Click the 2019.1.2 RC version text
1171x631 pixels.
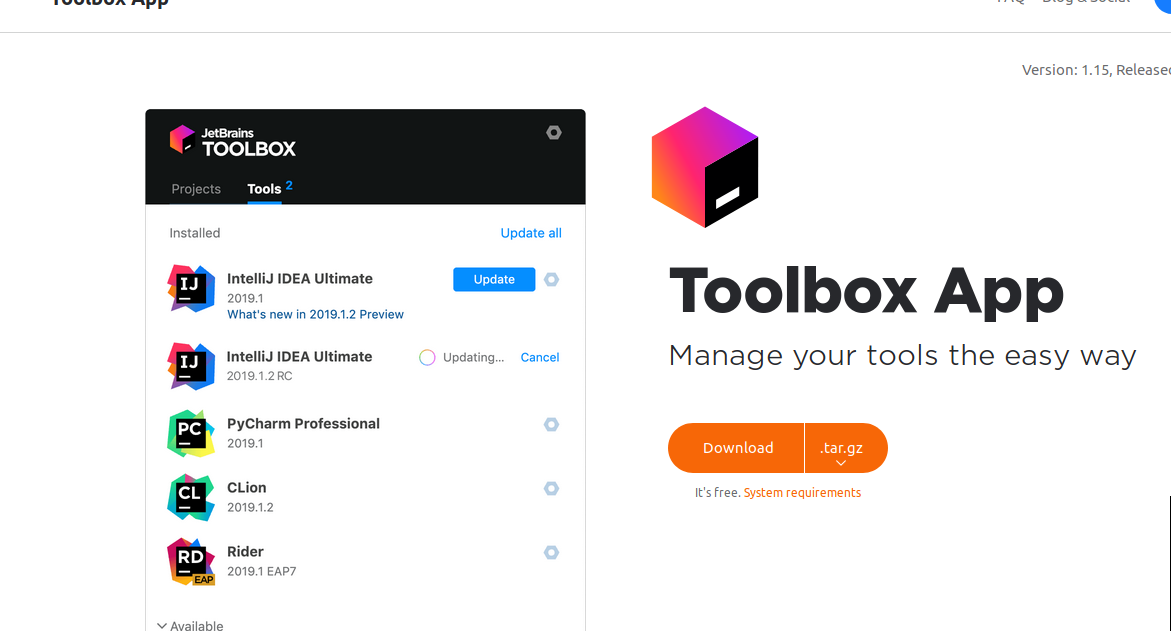coord(259,376)
